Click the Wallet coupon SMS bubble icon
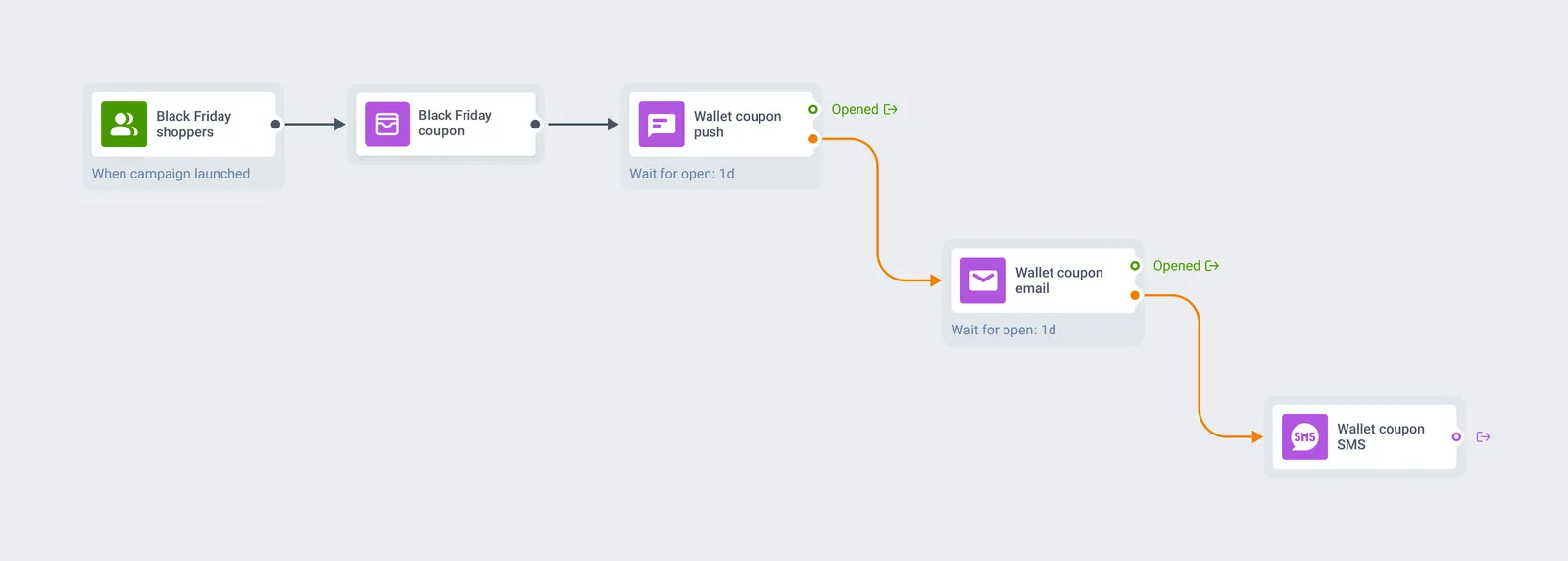Image resolution: width=1568 pixels, height=561 pixels. tap(1304, 436)
